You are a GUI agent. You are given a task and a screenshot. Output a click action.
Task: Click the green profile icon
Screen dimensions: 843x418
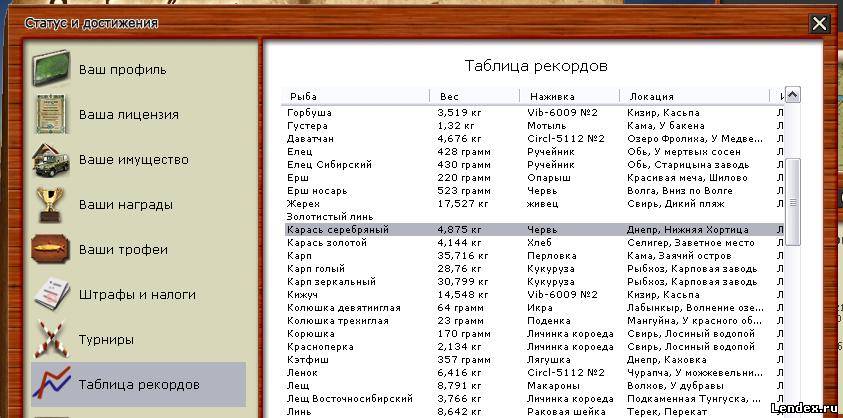tap(51, 68)
